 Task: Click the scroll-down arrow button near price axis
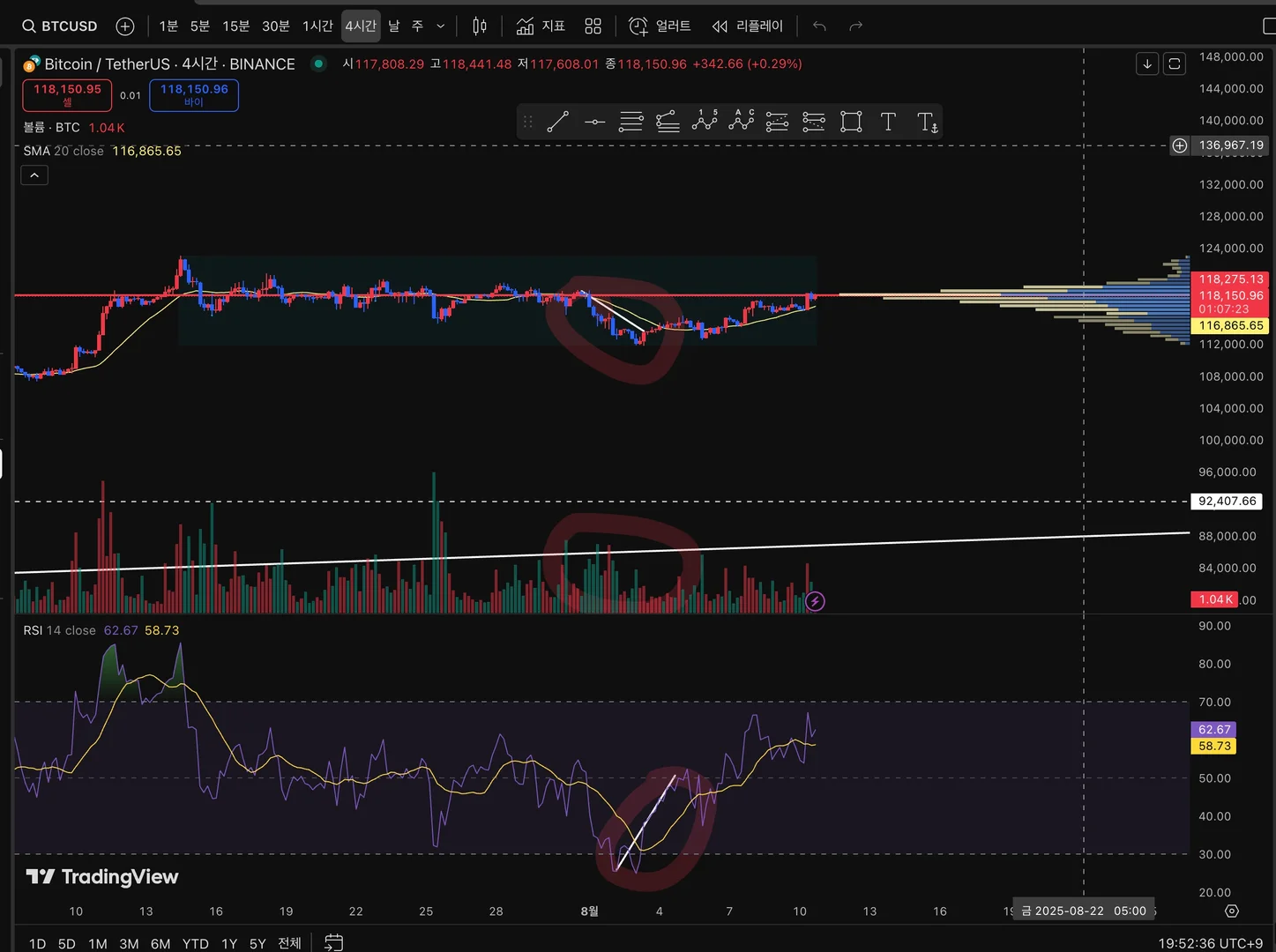[1147, 63]
